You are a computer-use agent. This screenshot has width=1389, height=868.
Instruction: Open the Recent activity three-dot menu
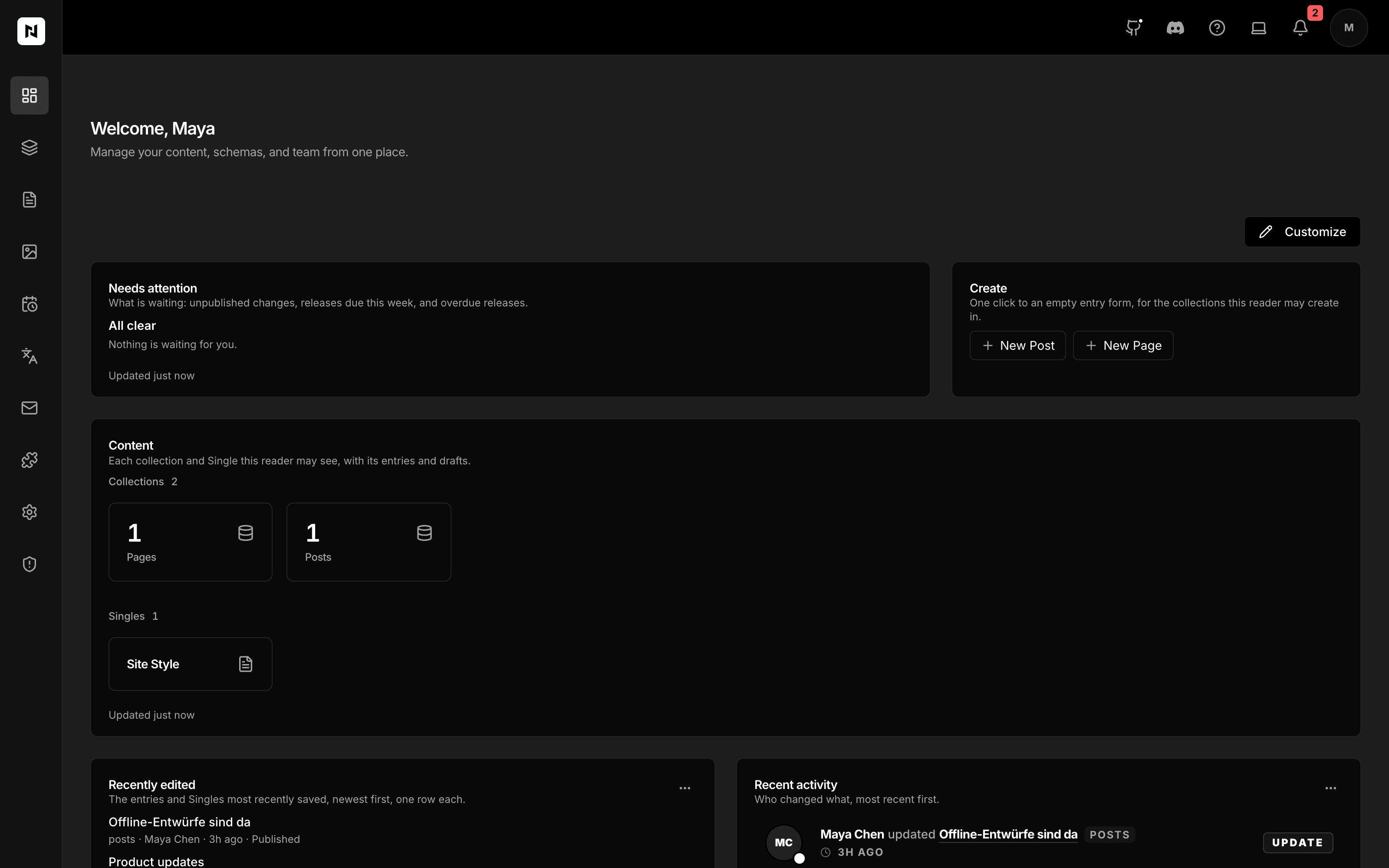pos(1330,788)
